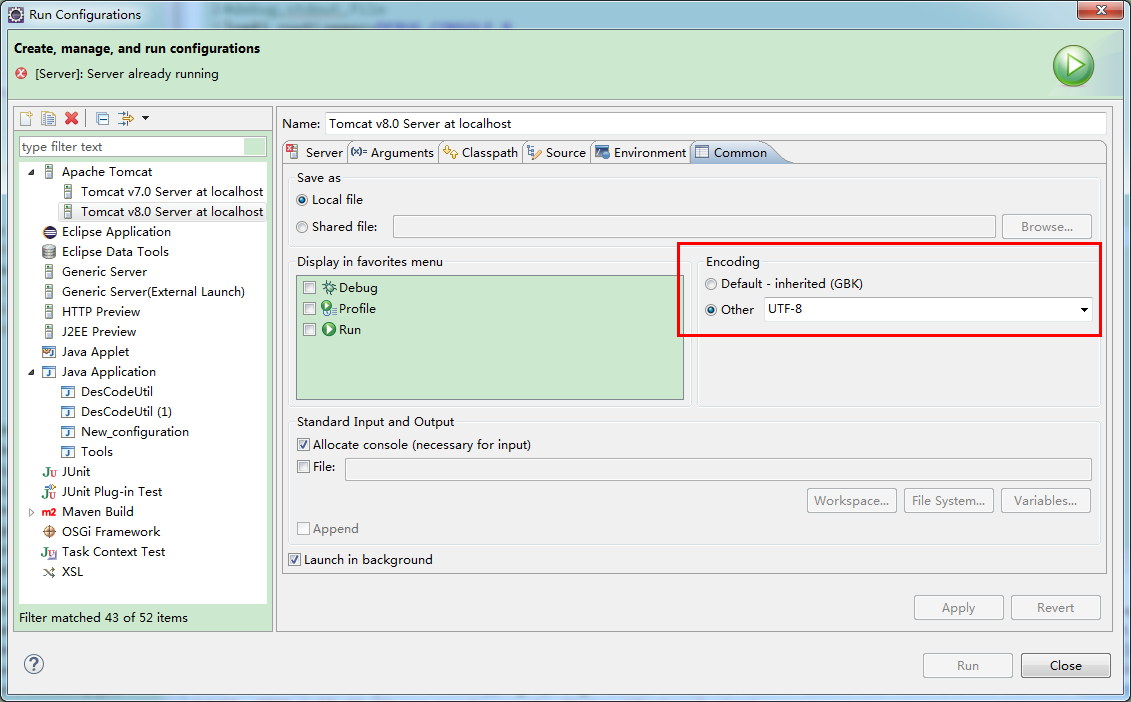
Task: Click the Close button
Action: click(x=1065, y=665)
